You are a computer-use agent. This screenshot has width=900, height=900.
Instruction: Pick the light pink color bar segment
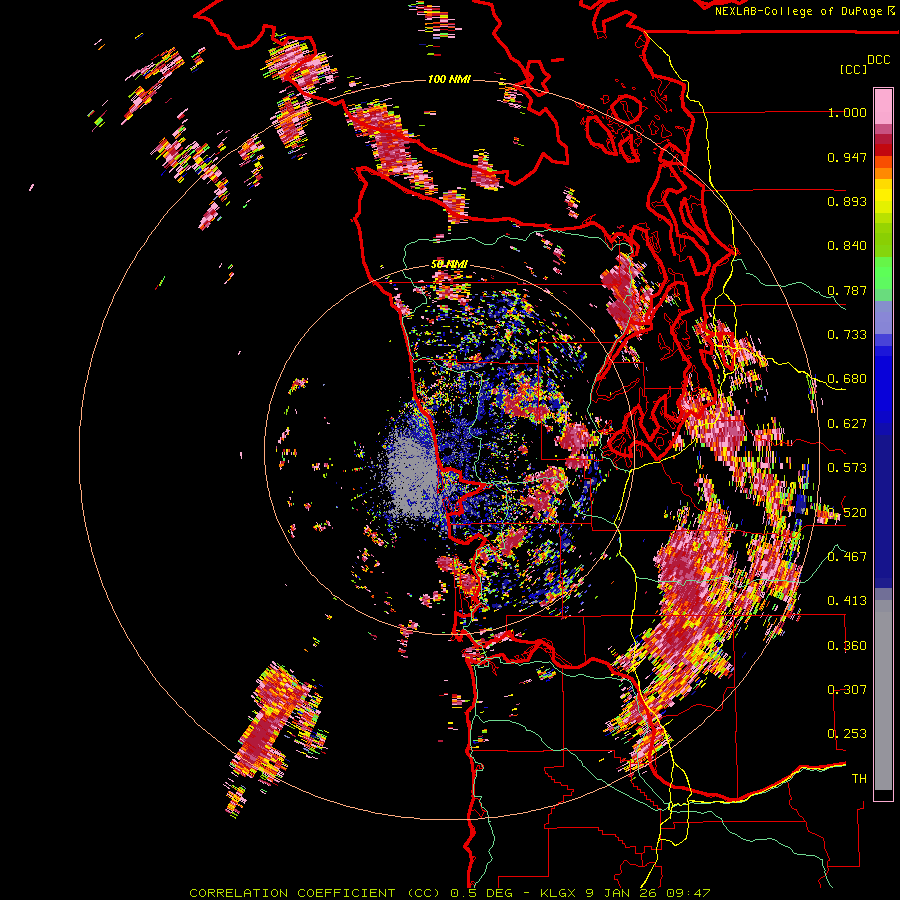(x=883, y=107)
